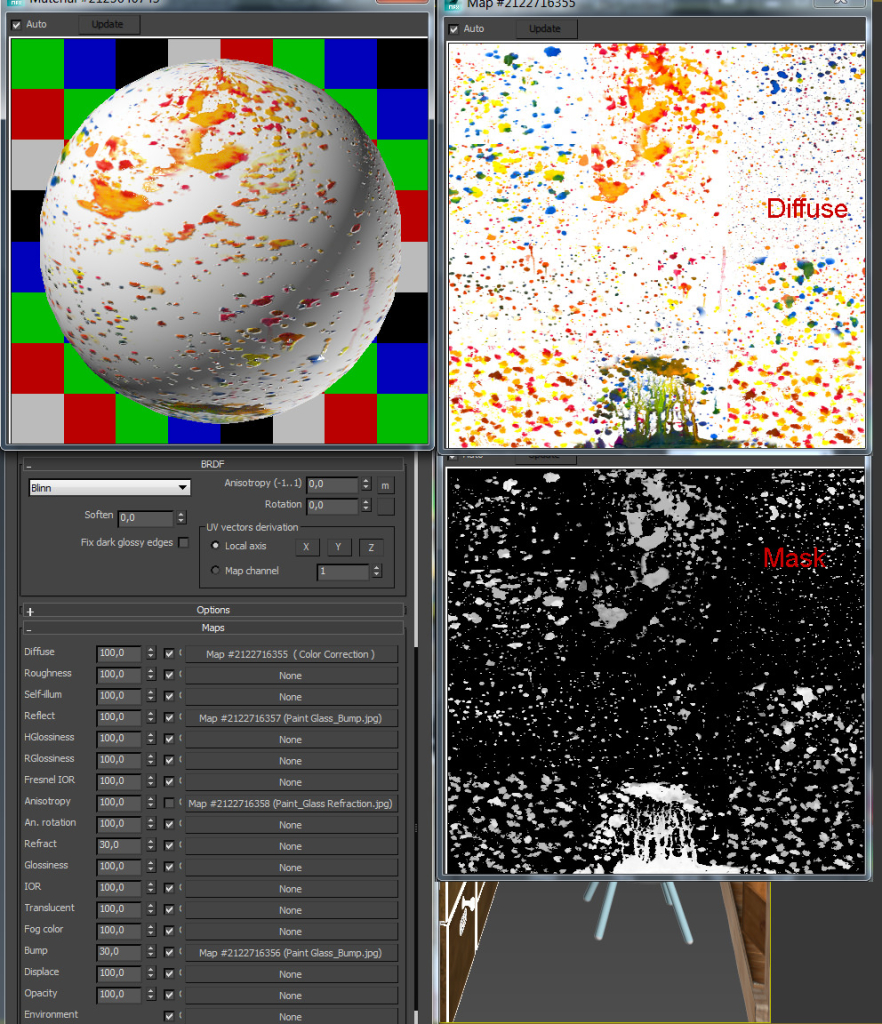
Task: Click the Z local axis button
Action: pyautogui.click(x=370, y=547)
